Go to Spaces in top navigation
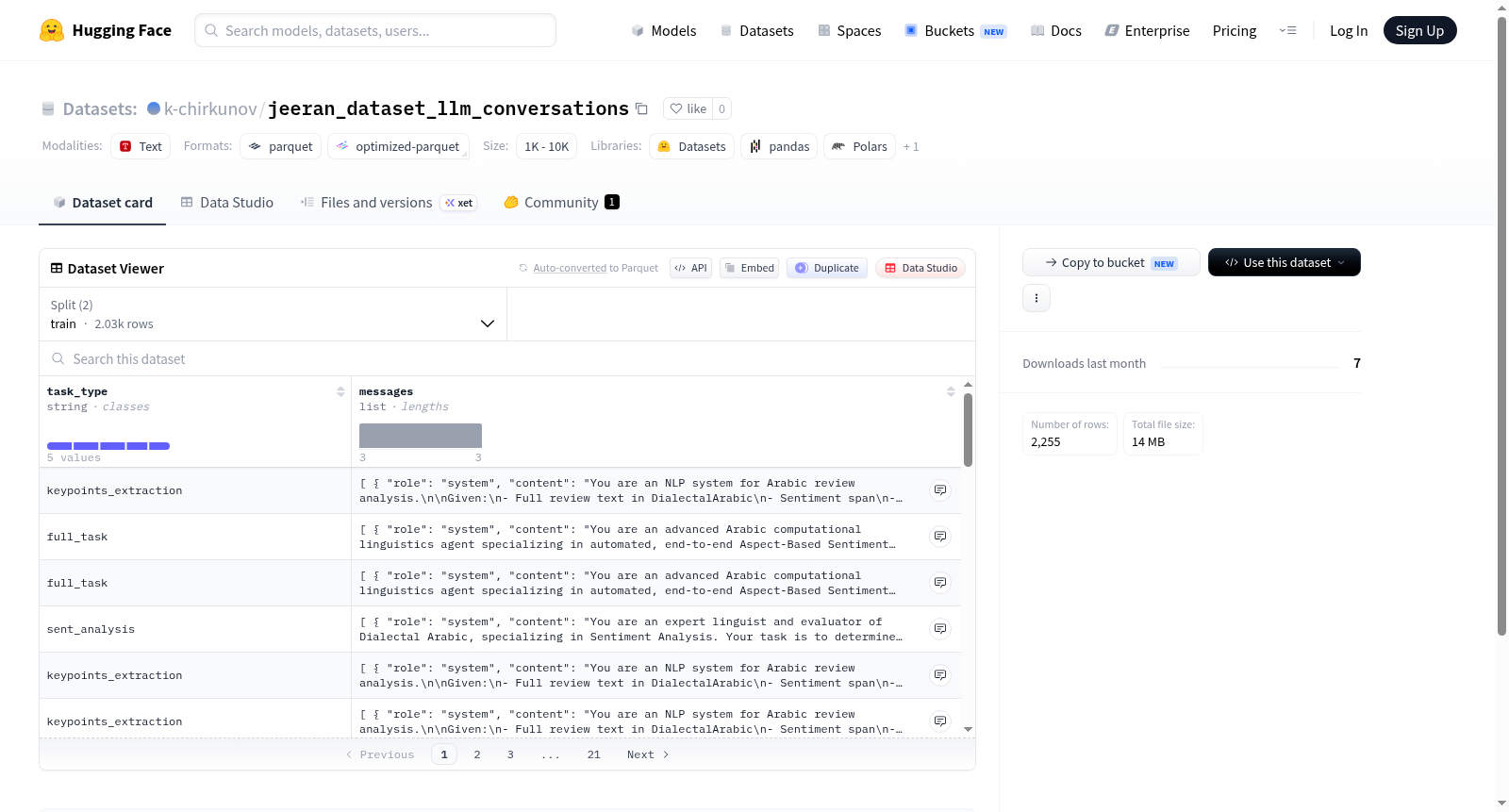The height and width of the screenshot is (812, 1509). click(x=849, y=30)
